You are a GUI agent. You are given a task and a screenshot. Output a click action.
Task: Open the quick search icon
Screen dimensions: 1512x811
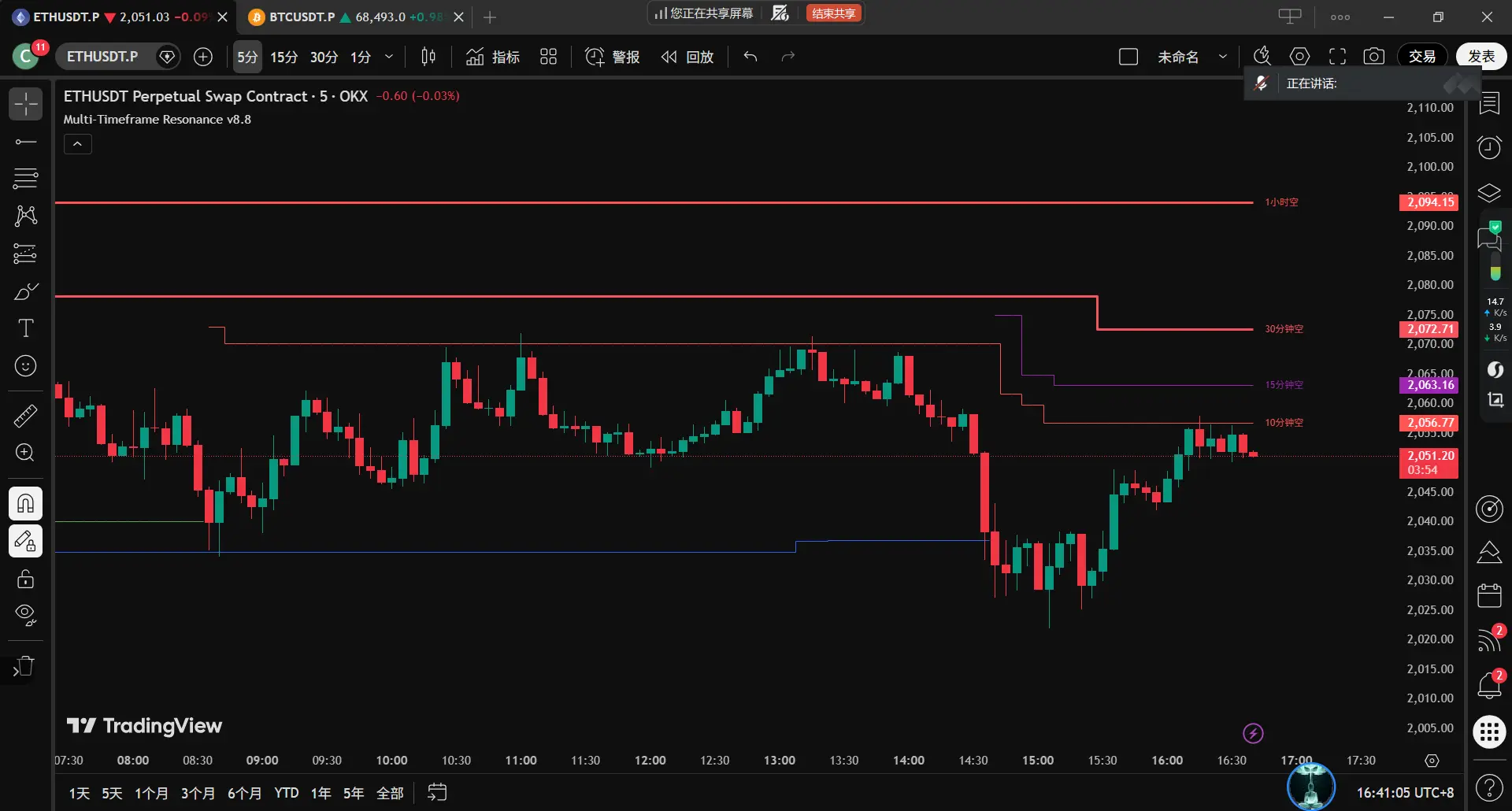[x=1262, y=56]
